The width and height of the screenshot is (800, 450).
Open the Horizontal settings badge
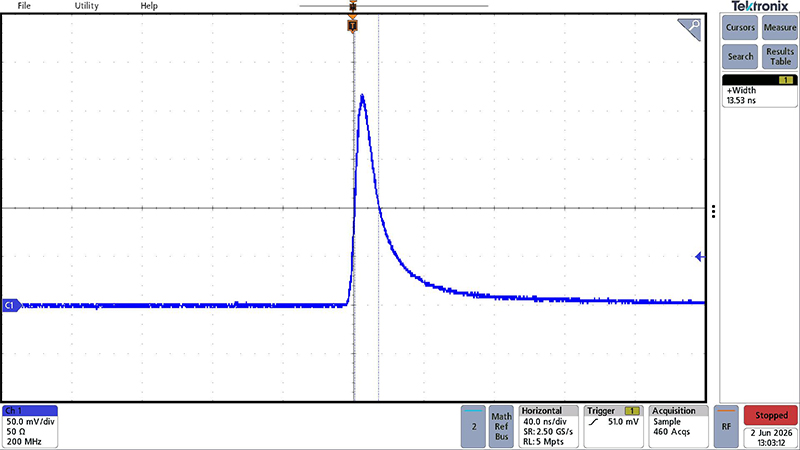coord(548,427)
